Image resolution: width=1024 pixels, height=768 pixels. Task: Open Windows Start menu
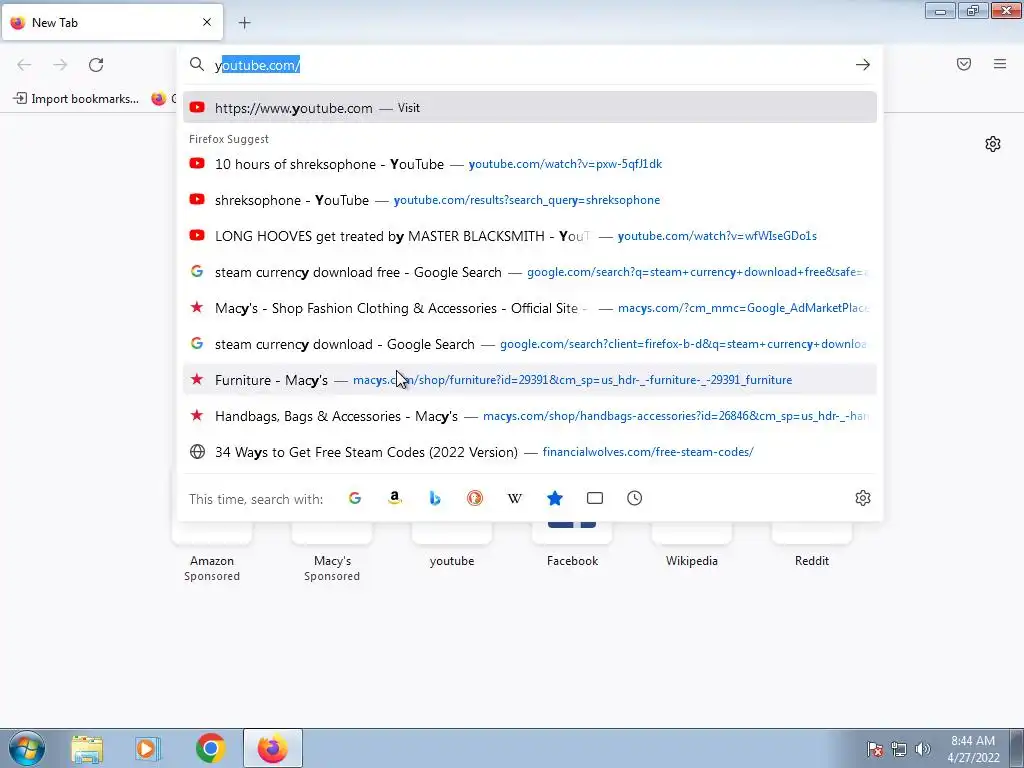pyautogui.click(x=27, y=748)
